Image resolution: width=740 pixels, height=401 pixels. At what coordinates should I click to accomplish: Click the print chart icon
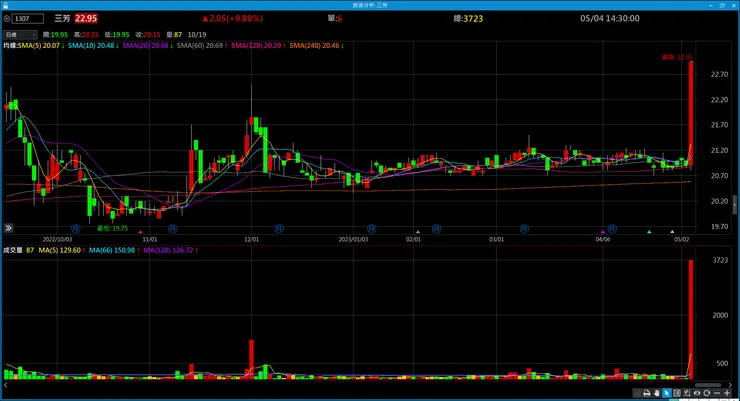(647, 393)
